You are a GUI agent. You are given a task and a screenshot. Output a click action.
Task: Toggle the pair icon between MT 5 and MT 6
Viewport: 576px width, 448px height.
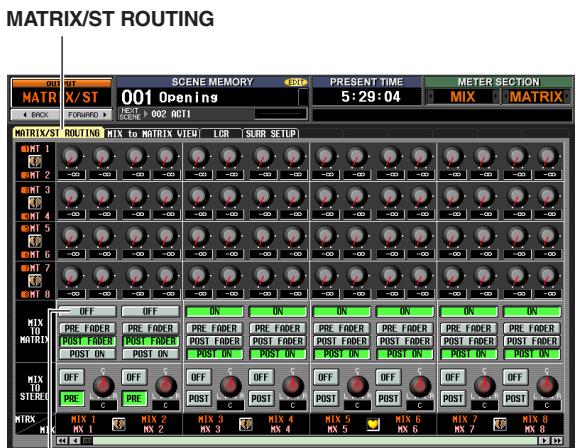tap(35, 241)
